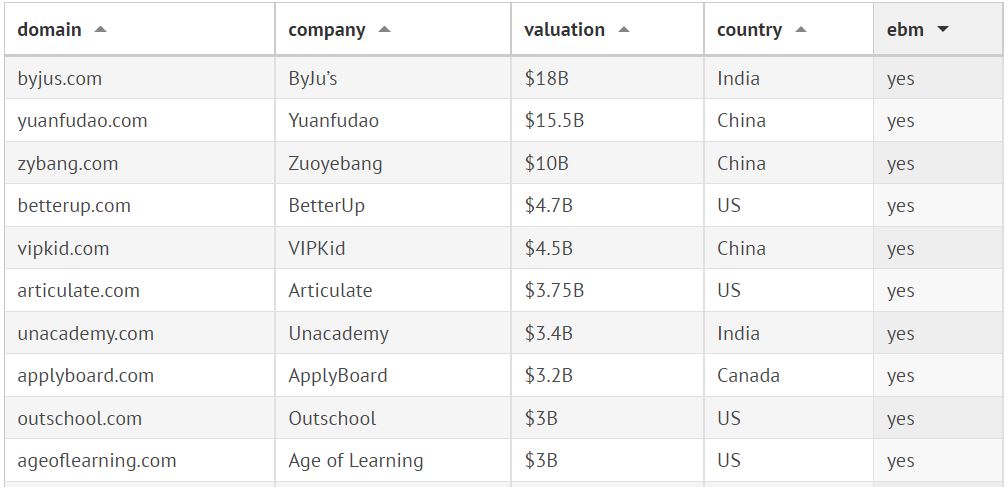1008x487 pixels.
Task: Sort table by domain header text
Action: (49, 30)
